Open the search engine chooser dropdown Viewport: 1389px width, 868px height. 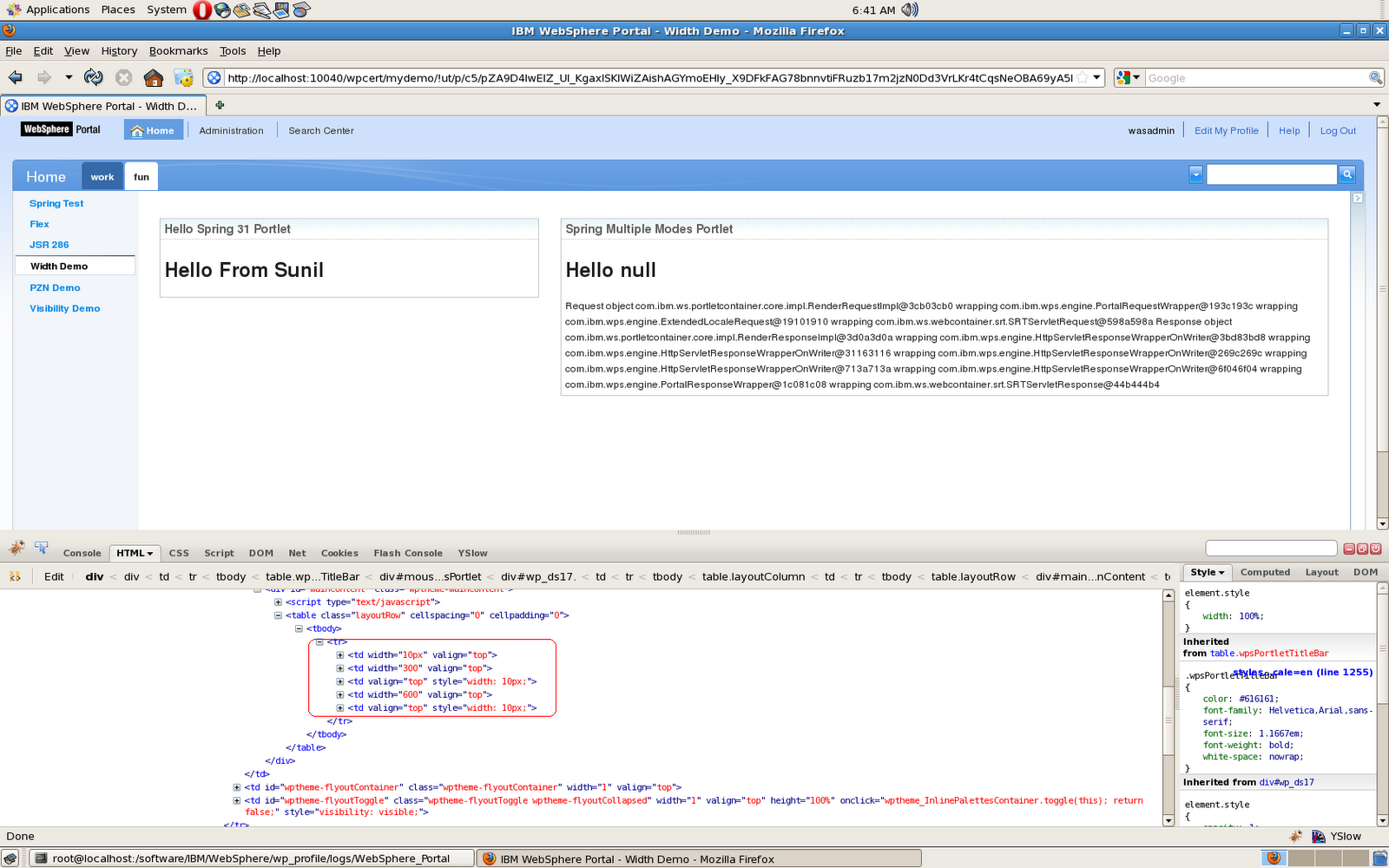coord(1128,77)
